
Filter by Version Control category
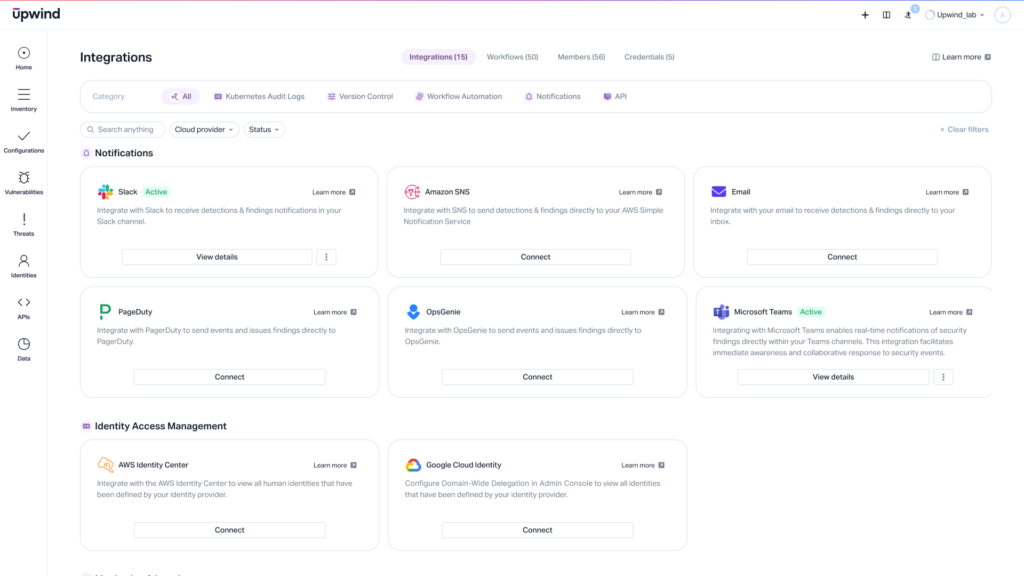click(x=360, y=97)
